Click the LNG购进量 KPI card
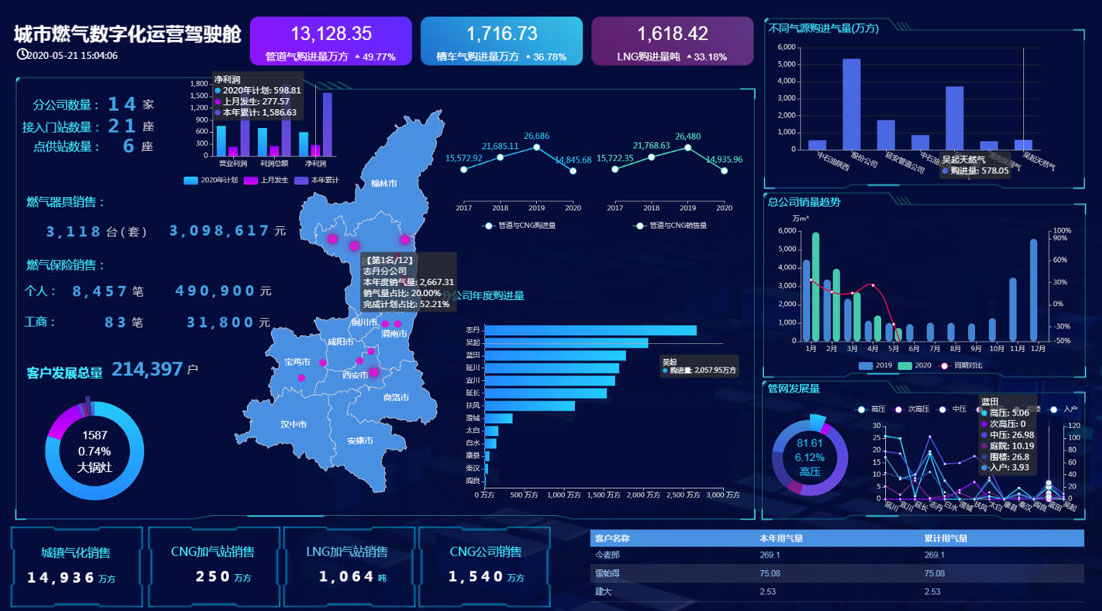 tap(672, 41)
